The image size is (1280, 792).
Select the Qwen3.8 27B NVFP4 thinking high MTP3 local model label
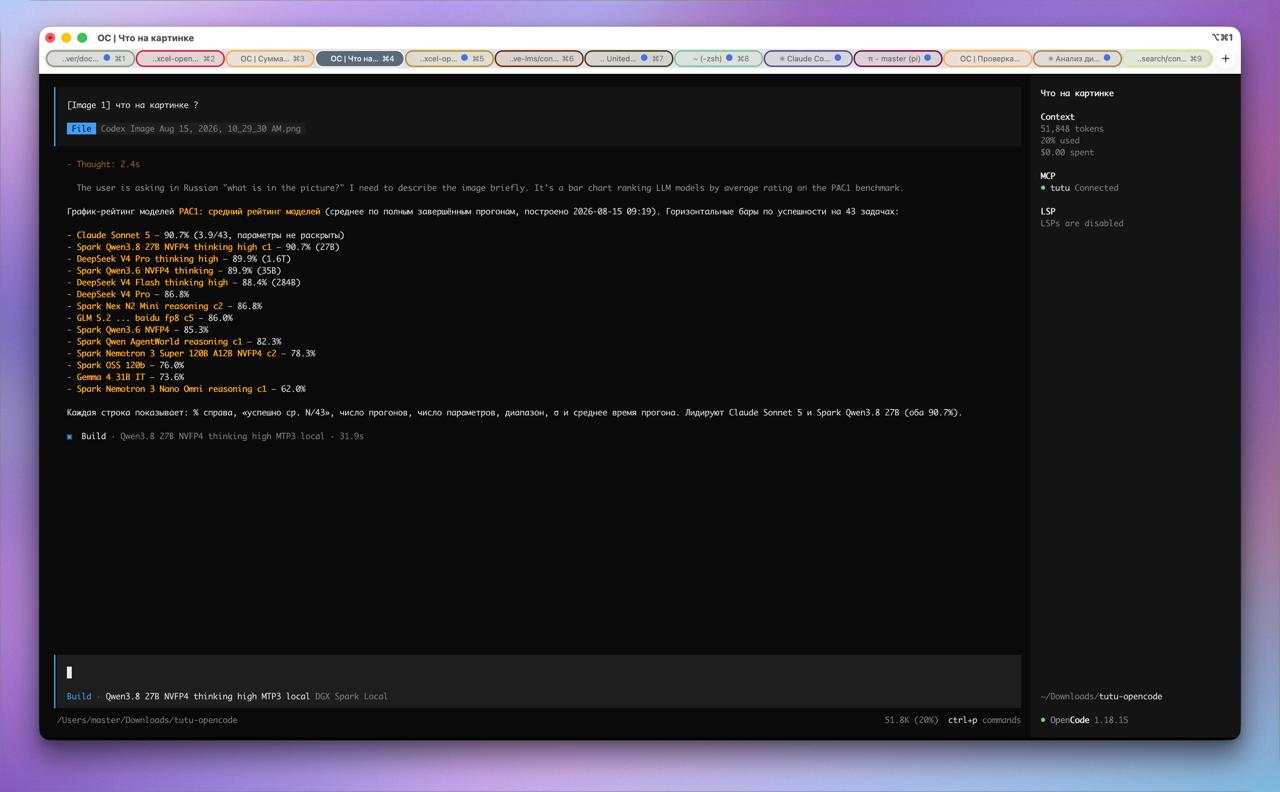pos(208,697)
